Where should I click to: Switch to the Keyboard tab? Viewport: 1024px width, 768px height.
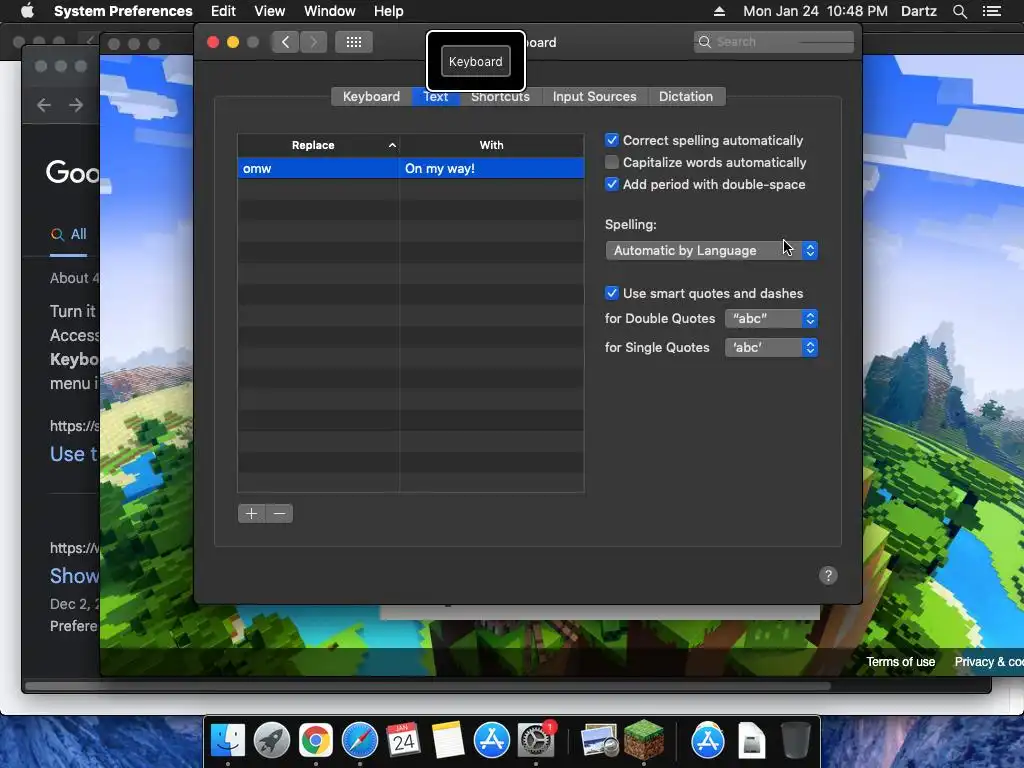372,97
